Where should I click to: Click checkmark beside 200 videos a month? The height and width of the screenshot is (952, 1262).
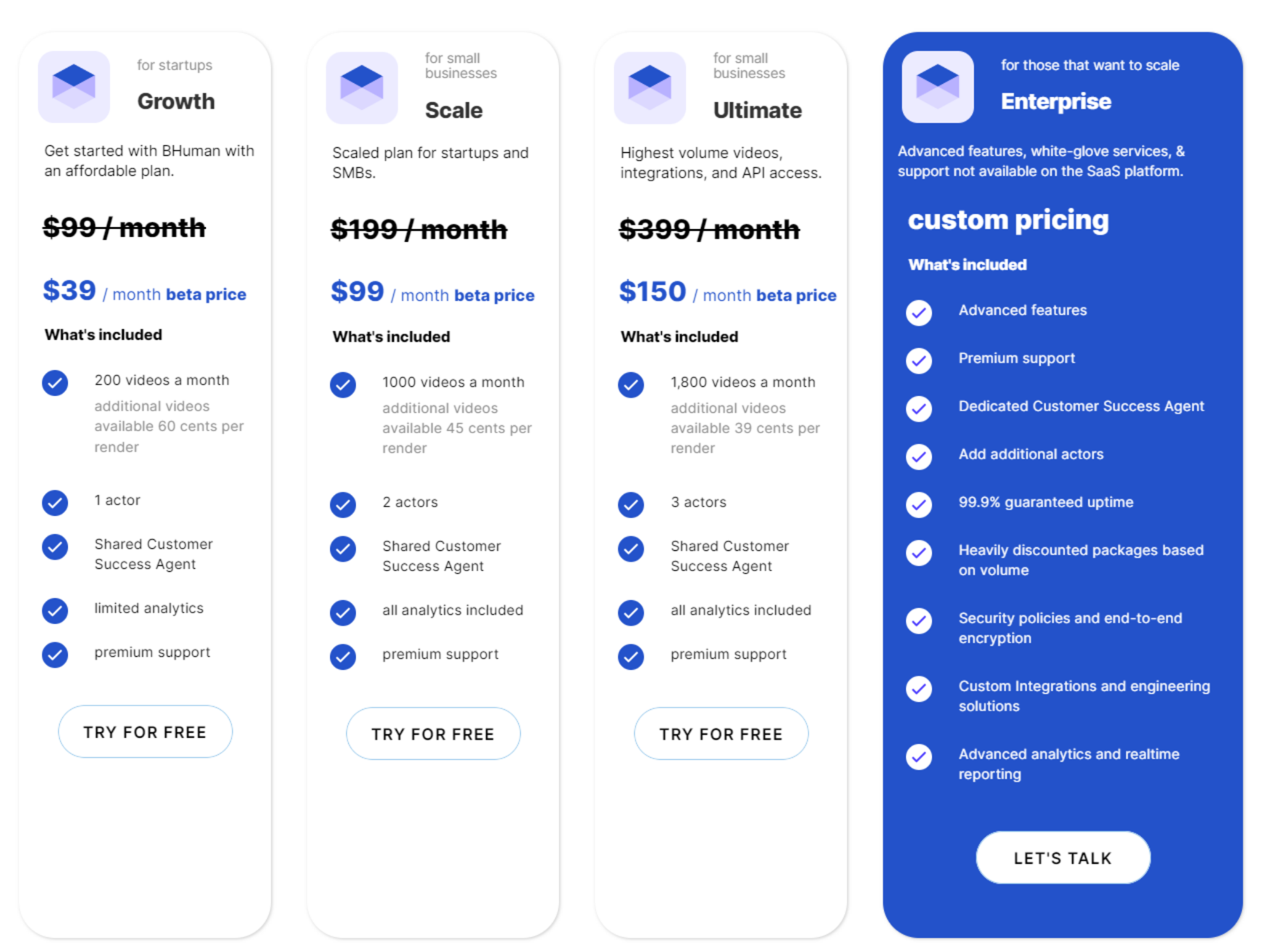click(55, 383)
